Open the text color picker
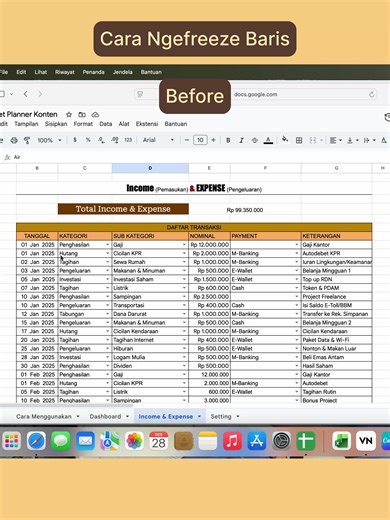This screenshot has height=520, width=390. 268,140
